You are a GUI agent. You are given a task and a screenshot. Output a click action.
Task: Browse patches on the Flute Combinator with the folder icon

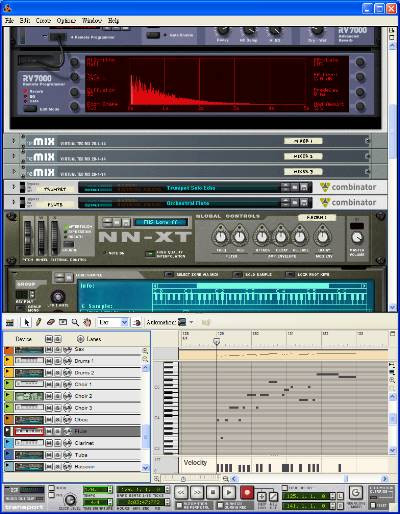(x=295, y=203)
